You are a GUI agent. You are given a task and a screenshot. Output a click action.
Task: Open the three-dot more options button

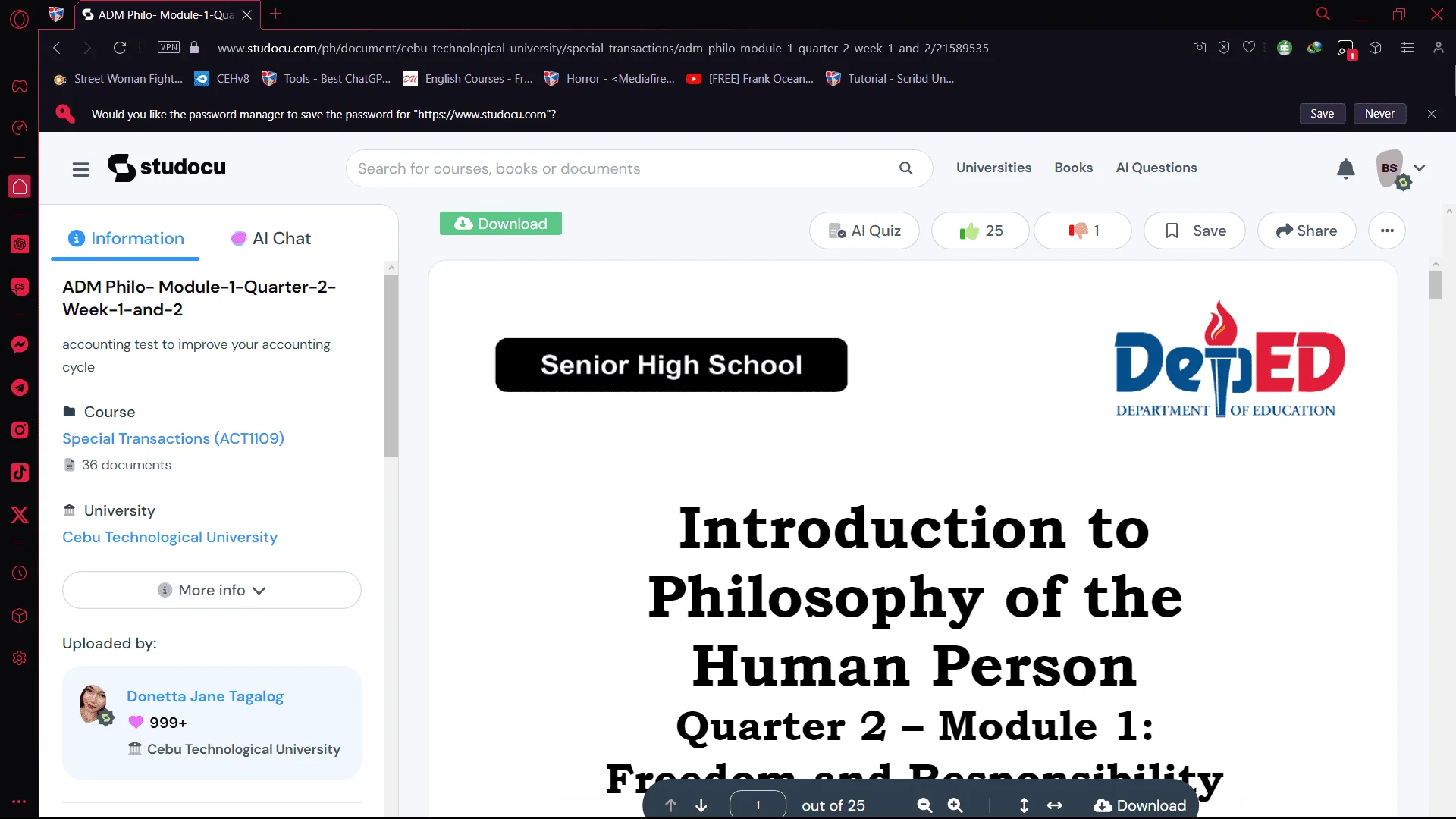[x=1387, y=231]
